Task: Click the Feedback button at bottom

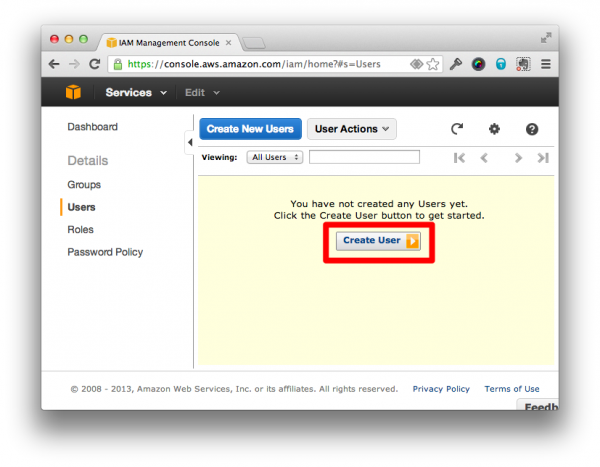Action: 537,405
